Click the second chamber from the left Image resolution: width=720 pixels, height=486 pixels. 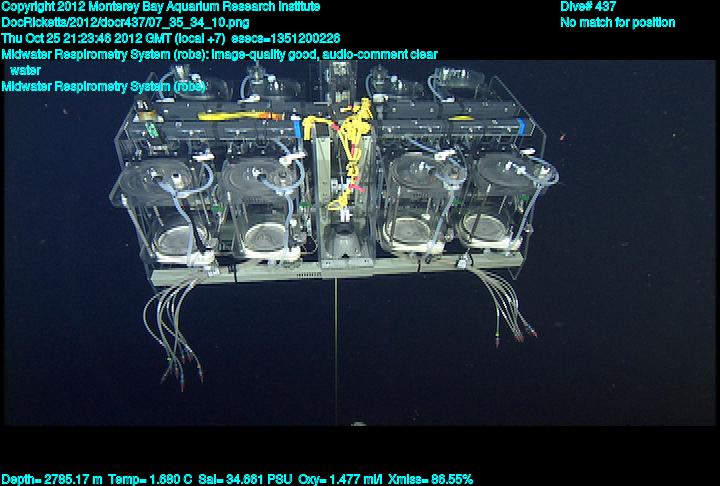[264, 205]
